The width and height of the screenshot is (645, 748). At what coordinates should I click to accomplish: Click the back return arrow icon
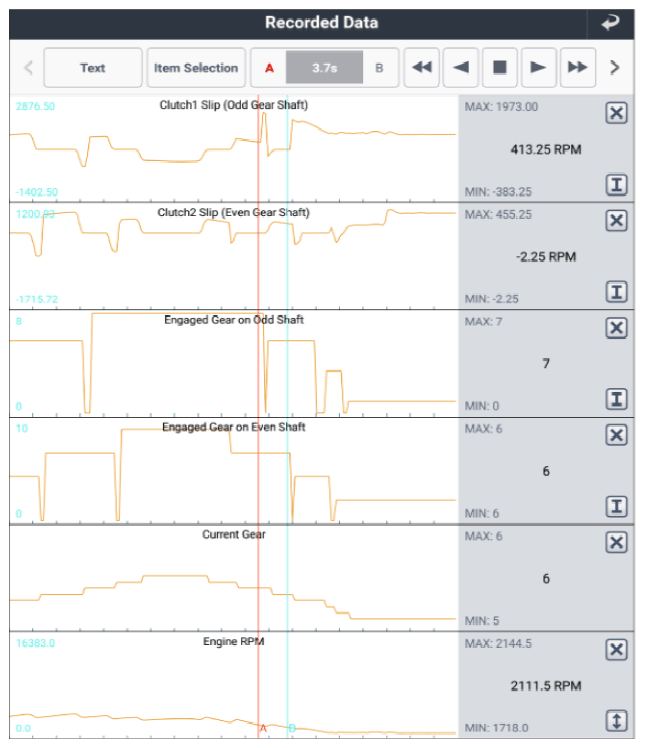[x=610, y=23]
